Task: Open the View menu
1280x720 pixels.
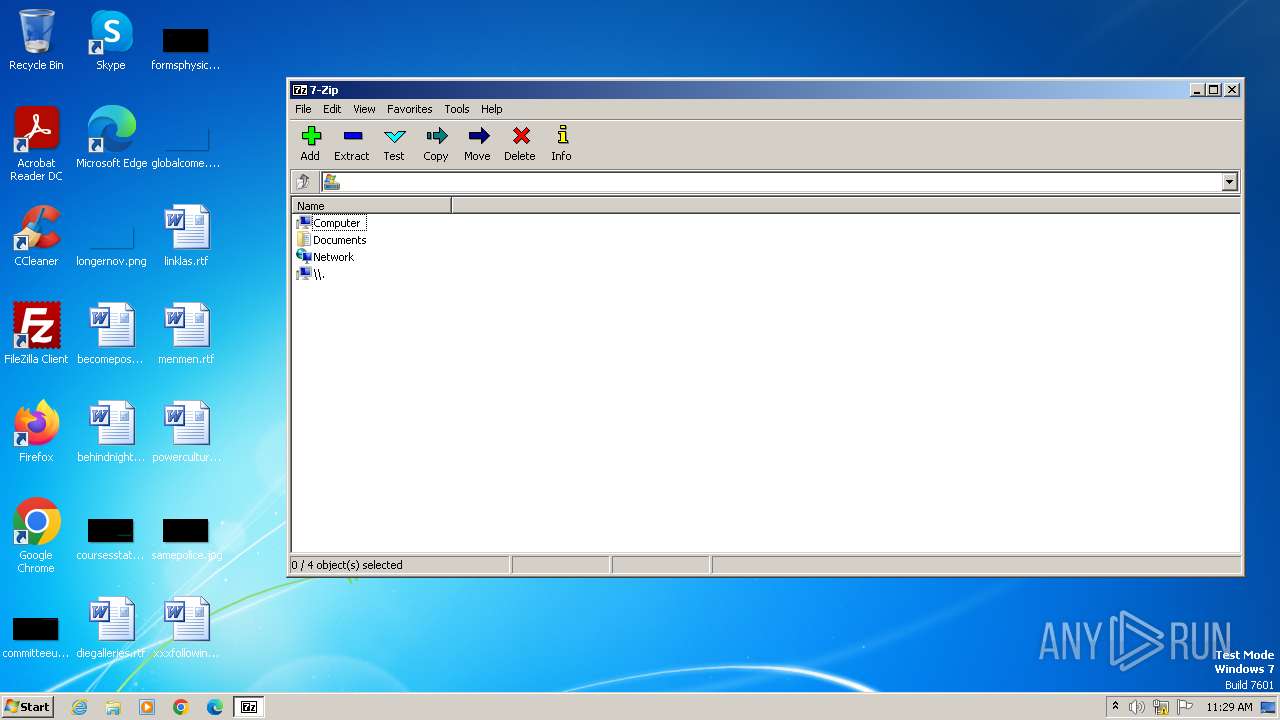Action: point(364,109)
